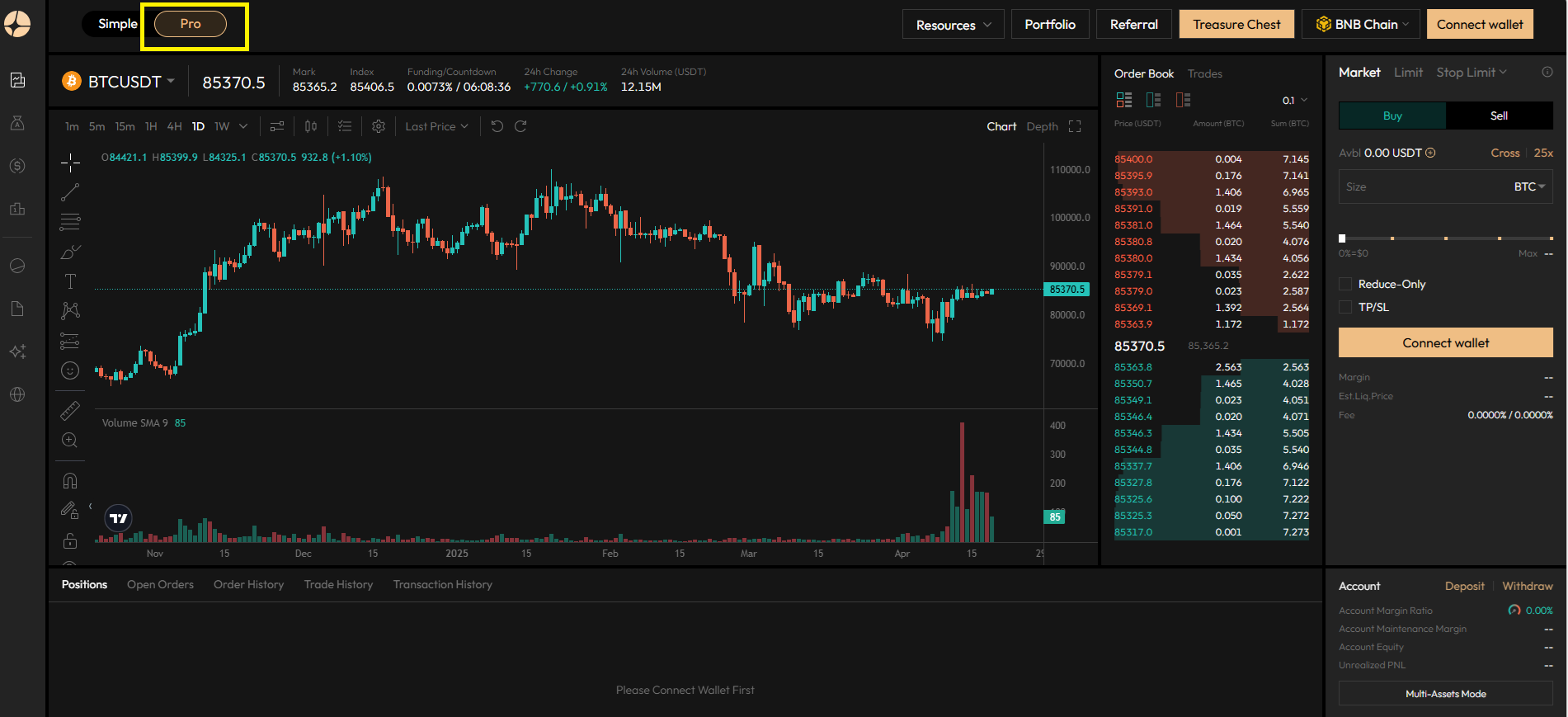Open the Open Orders tab
Screen dimensions: 1568x717
point(160,584)
